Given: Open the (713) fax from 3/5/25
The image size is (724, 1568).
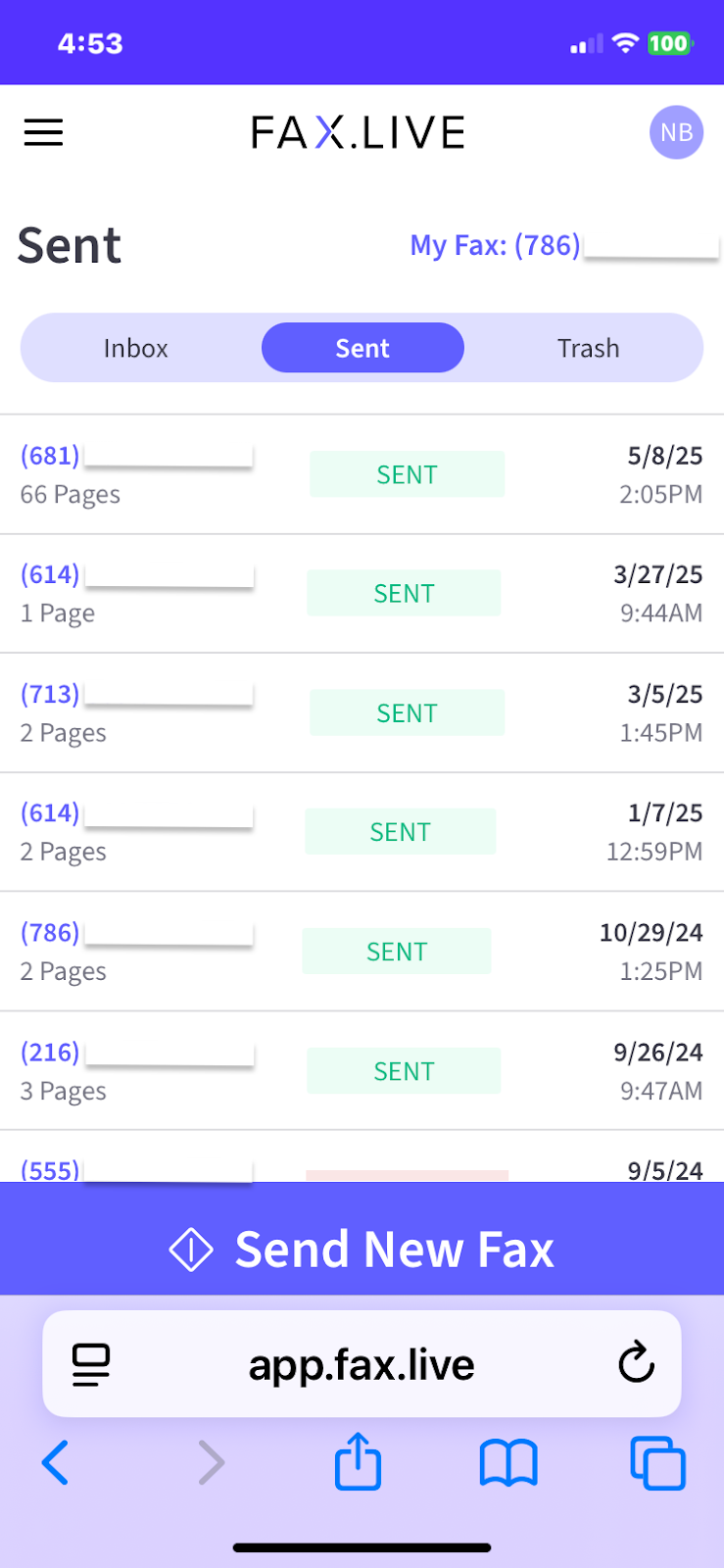Looking at the screenshot, I should point(362,713).
